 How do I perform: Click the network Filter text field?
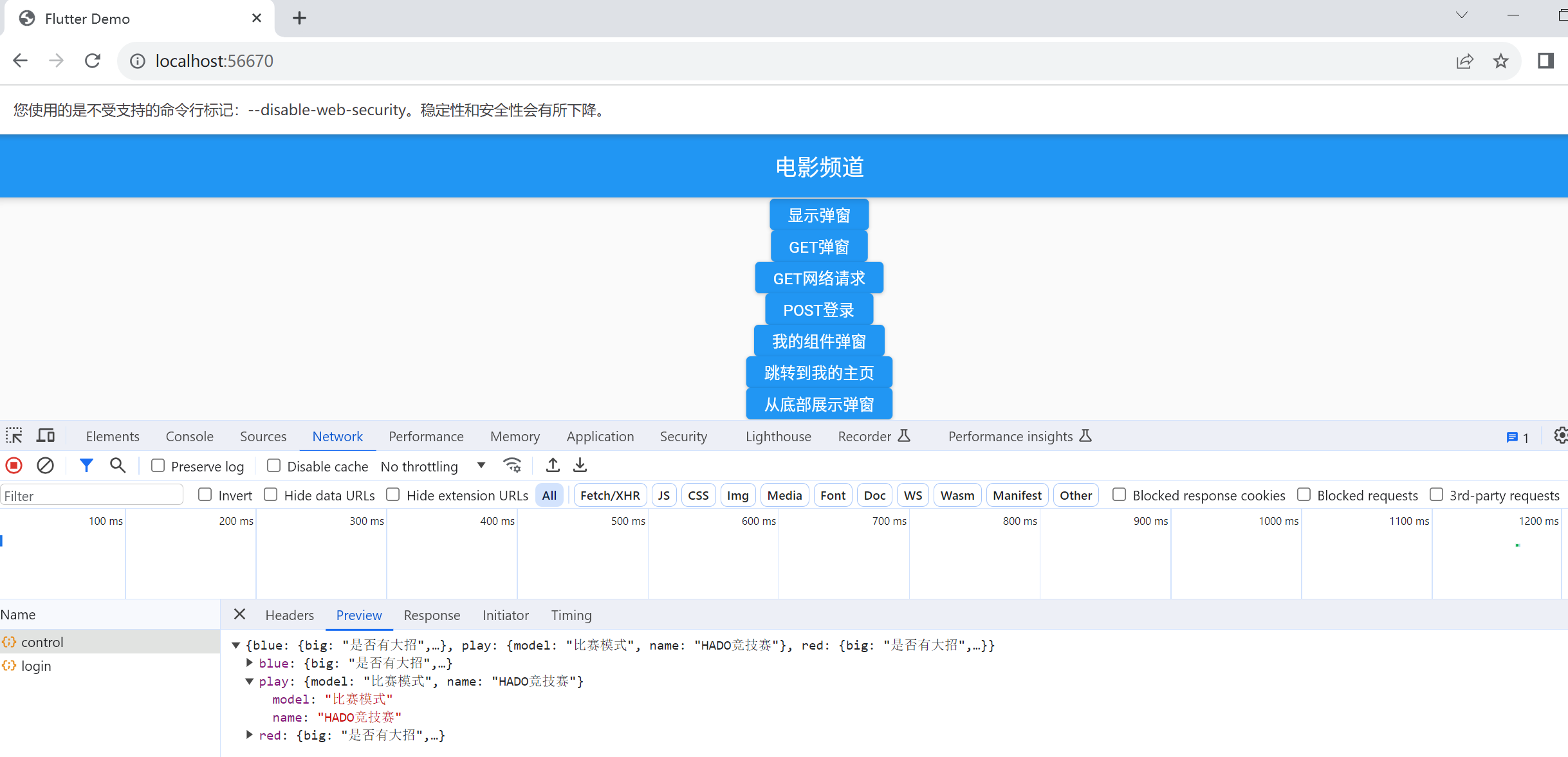click(91, 495)
